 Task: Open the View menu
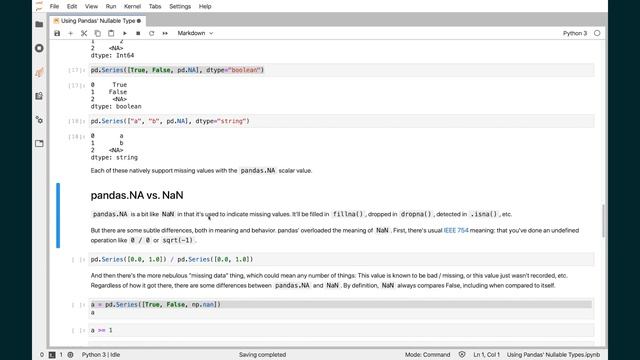click(x=91, y=7)
